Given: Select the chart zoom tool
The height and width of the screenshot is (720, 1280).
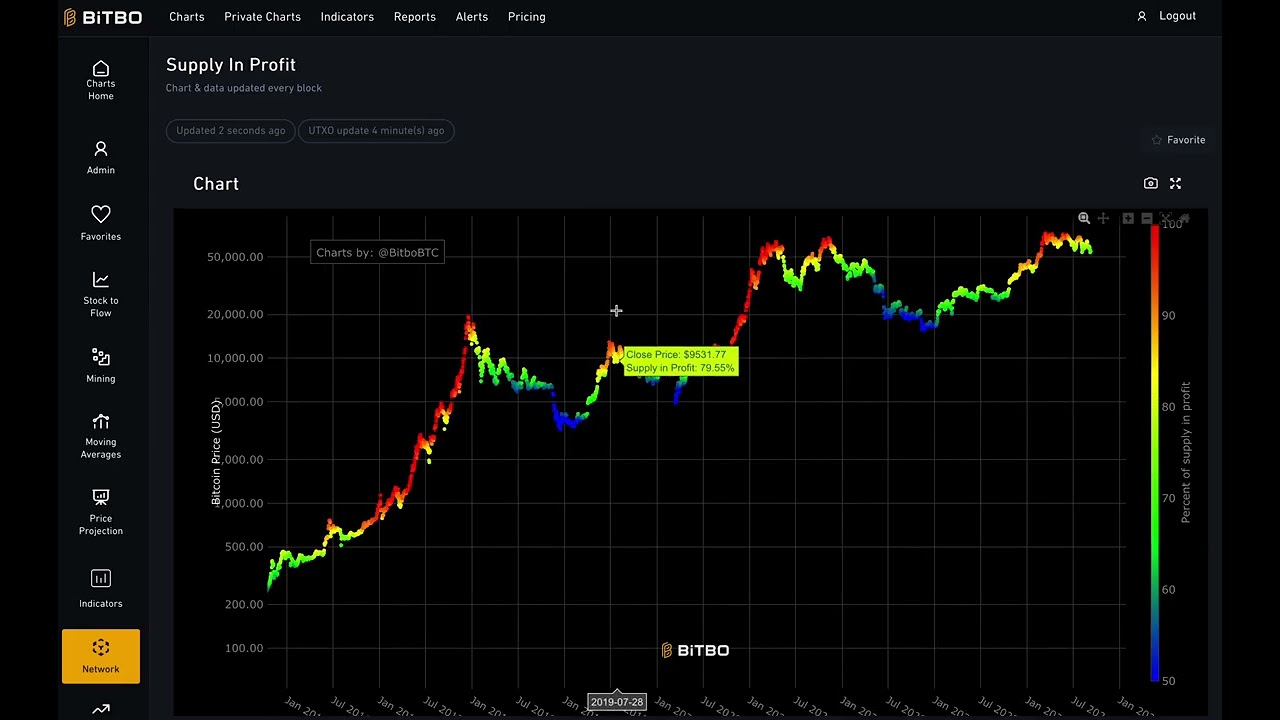Looking at the screenshot, I should click(1084, 218).
